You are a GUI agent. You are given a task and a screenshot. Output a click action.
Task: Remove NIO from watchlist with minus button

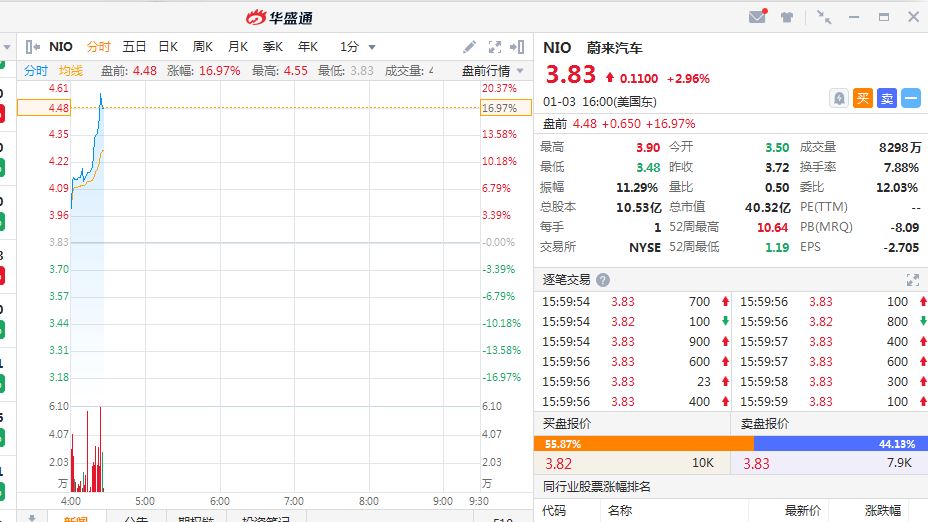(911, 98)
